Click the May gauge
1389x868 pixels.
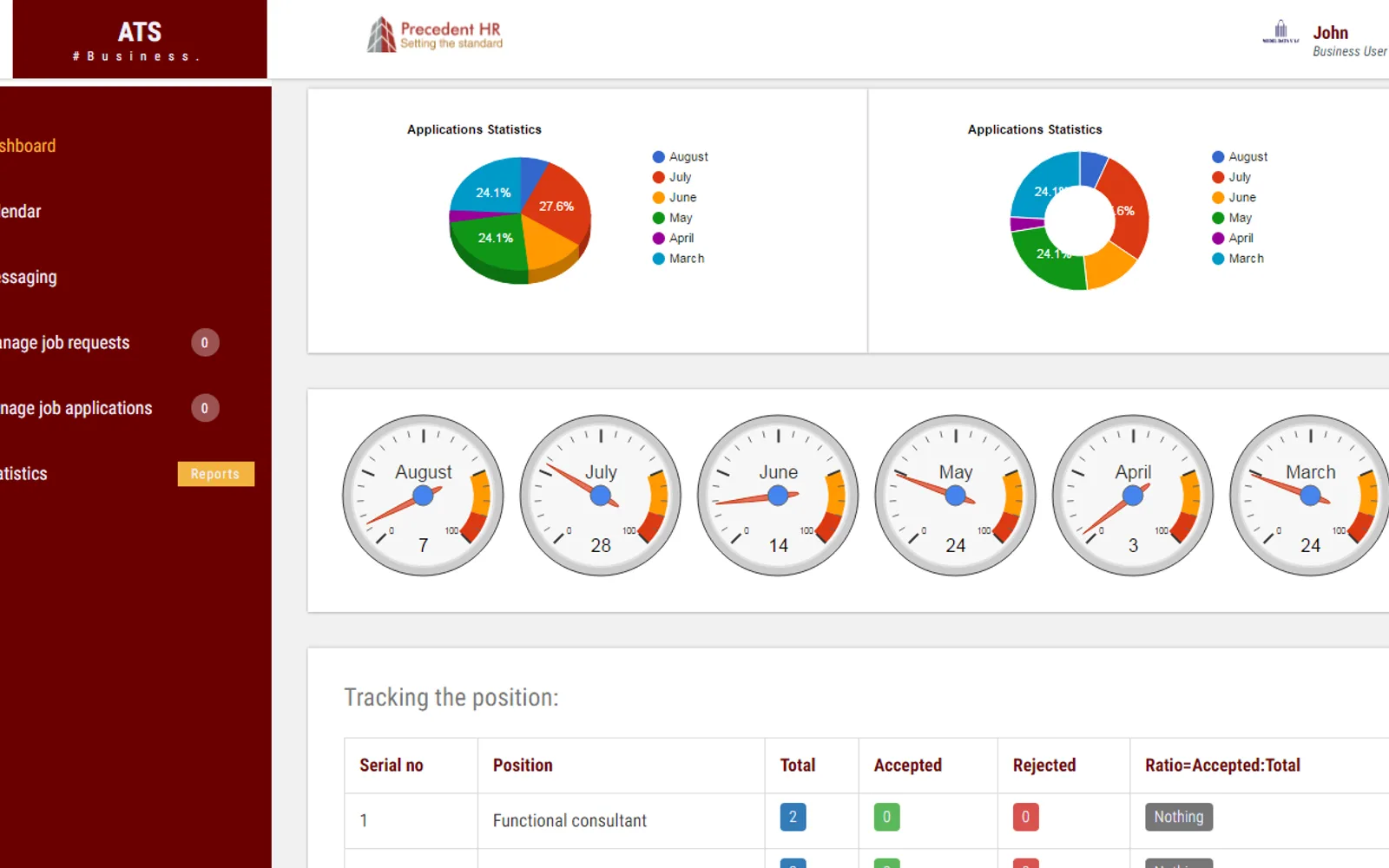(956, 496)
